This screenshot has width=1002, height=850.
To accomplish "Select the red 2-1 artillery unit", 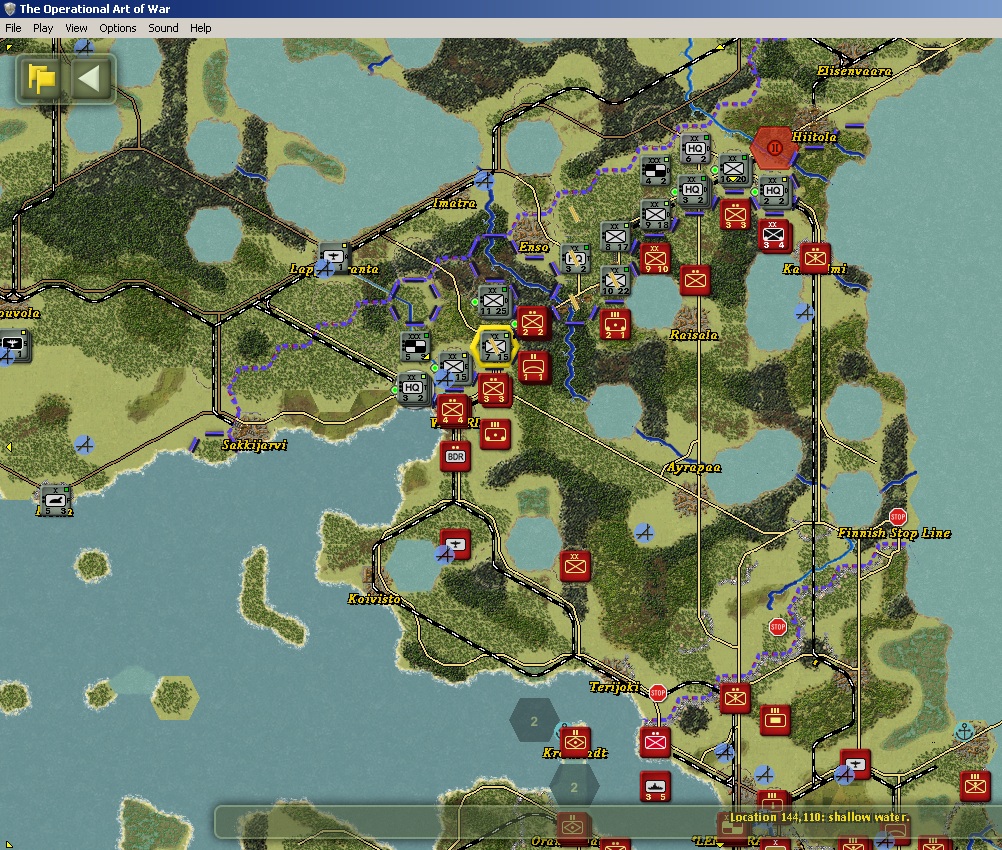I will [615, 324].
